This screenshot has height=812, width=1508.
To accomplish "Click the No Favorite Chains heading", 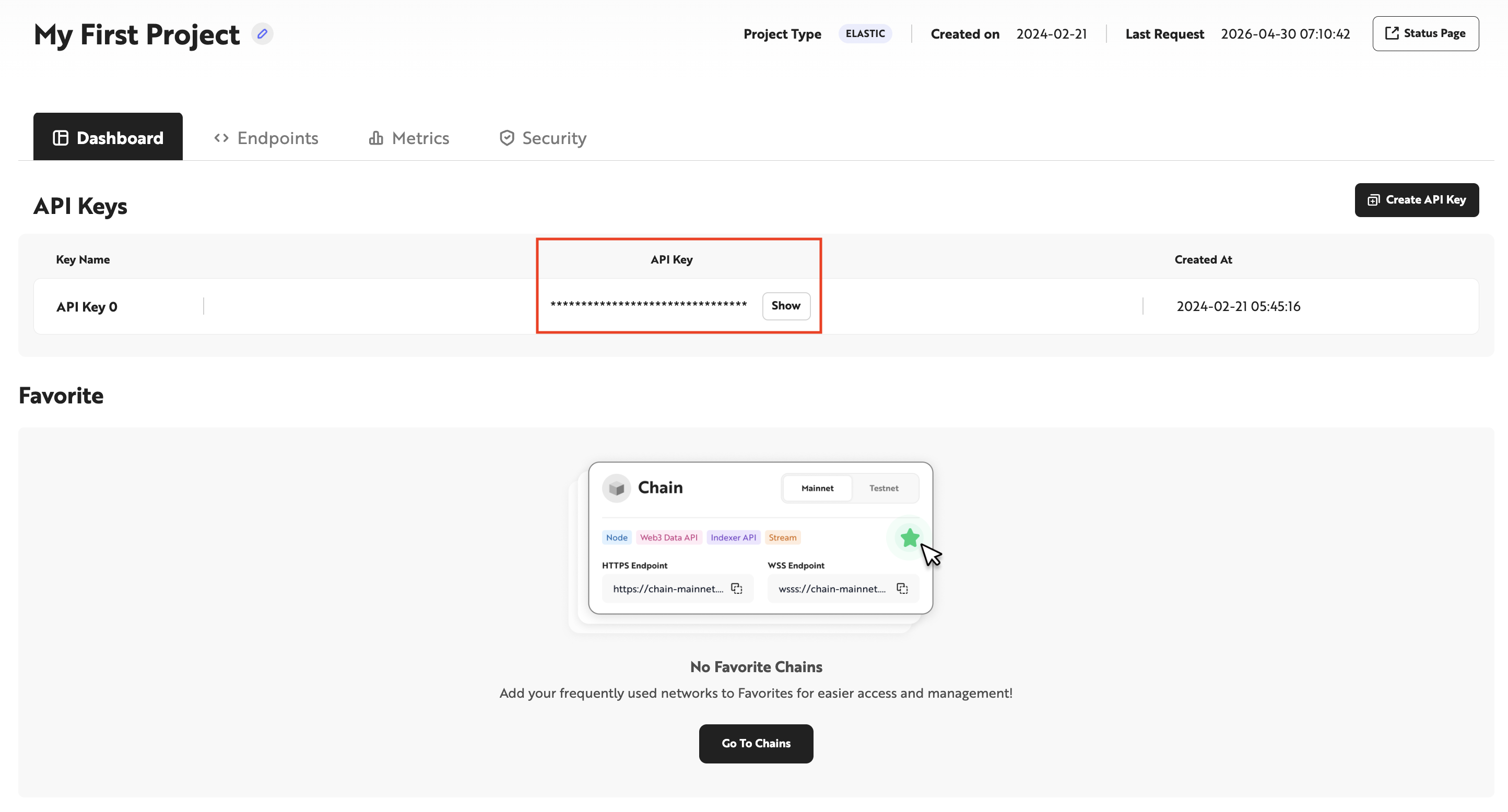I will pyautogui.click(x=756, y=666).
